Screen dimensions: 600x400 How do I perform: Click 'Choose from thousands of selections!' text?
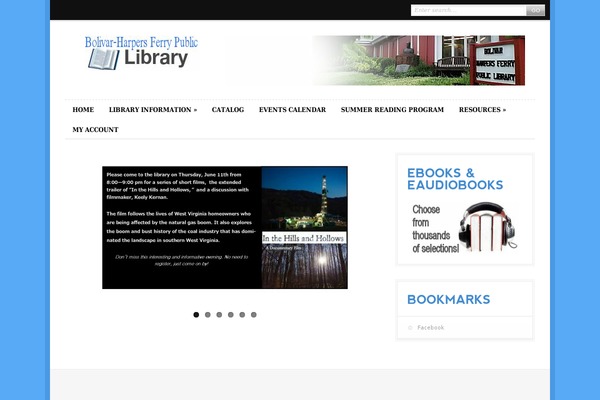pyautogui.click(x=435, y=229)
